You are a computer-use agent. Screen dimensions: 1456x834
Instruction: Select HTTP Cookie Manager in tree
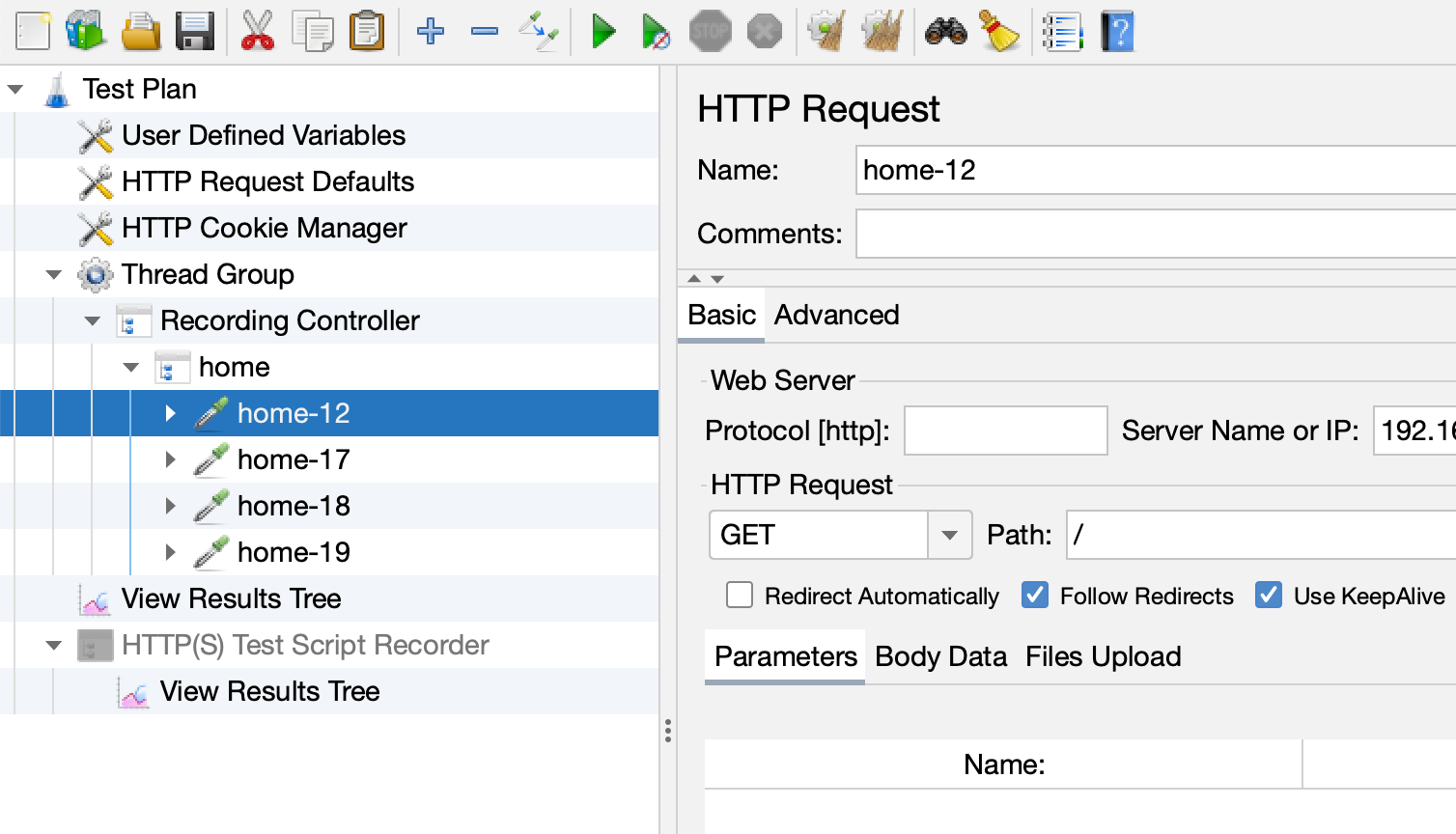(264, 228)
